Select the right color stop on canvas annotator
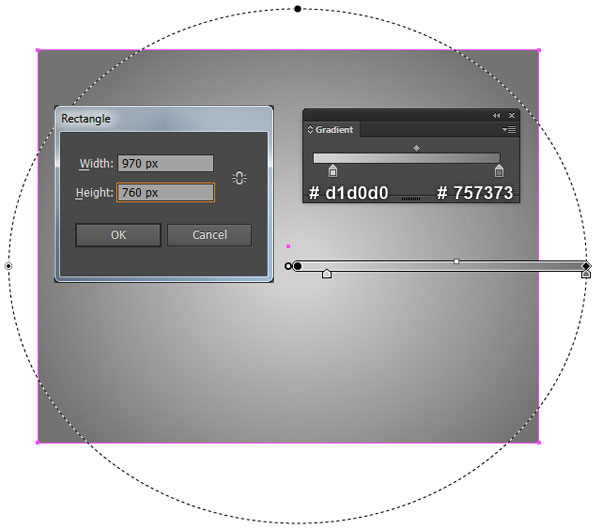 (x=586, y=274)
